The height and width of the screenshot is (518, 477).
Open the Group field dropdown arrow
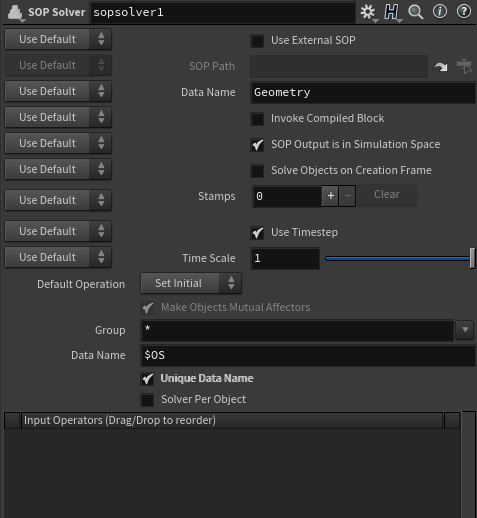[x=465, y=330]
